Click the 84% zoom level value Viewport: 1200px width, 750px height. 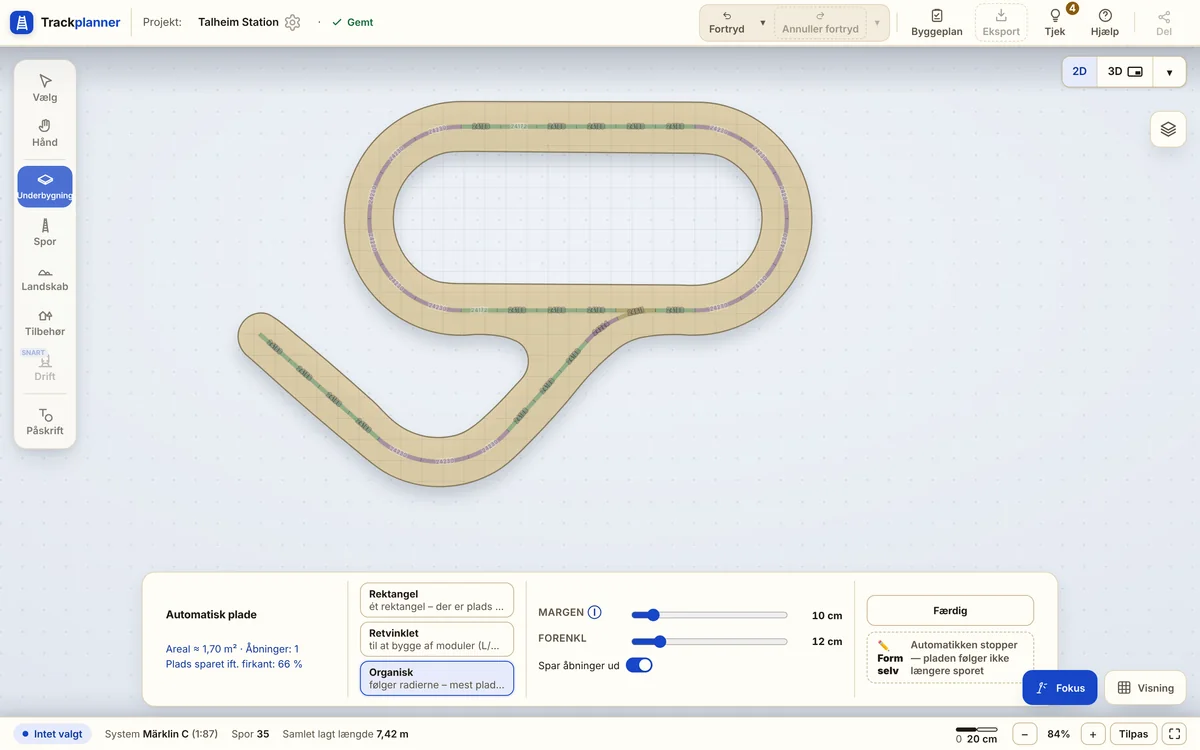1058,734
